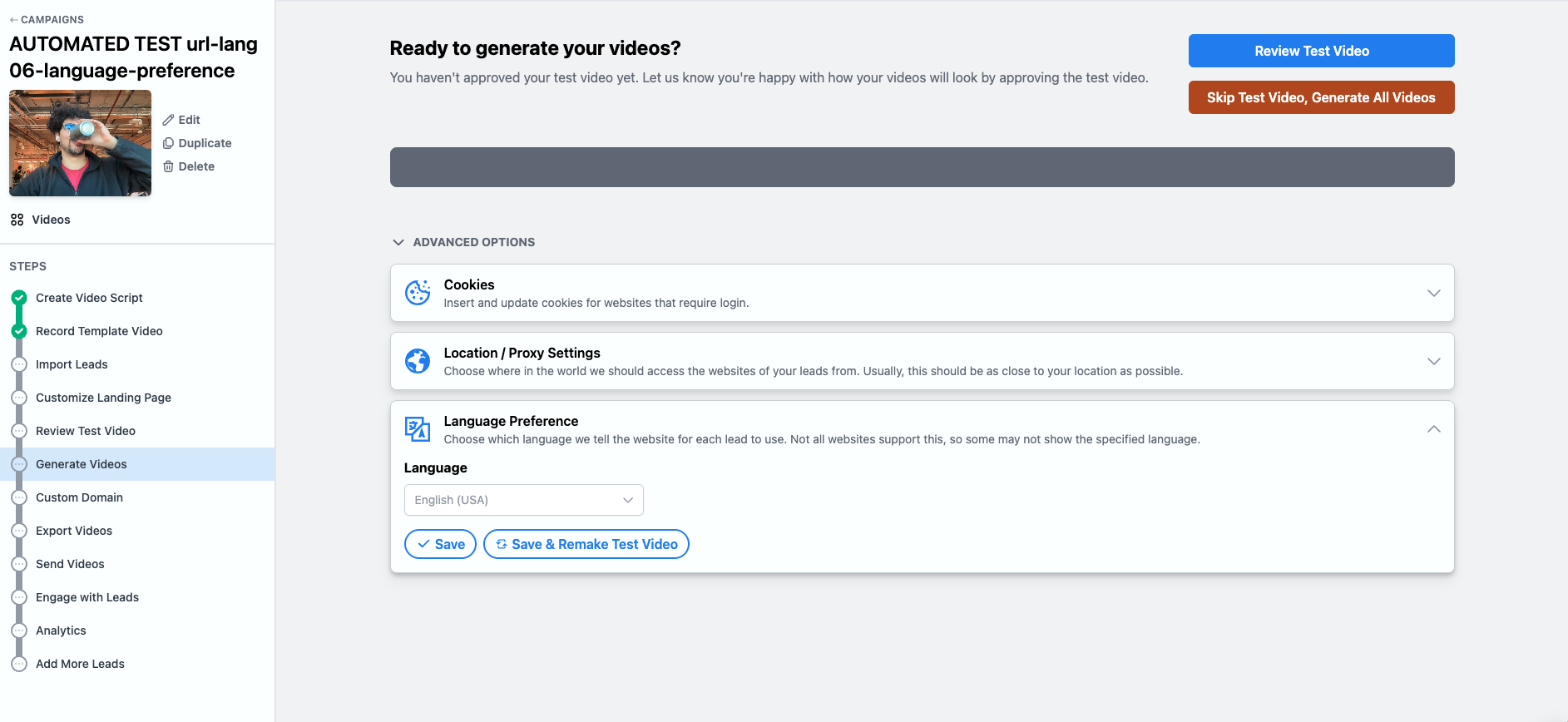The image size is (1568, 722).
Task: Click the green check beside Create Video Script
Action: point(19,298)
